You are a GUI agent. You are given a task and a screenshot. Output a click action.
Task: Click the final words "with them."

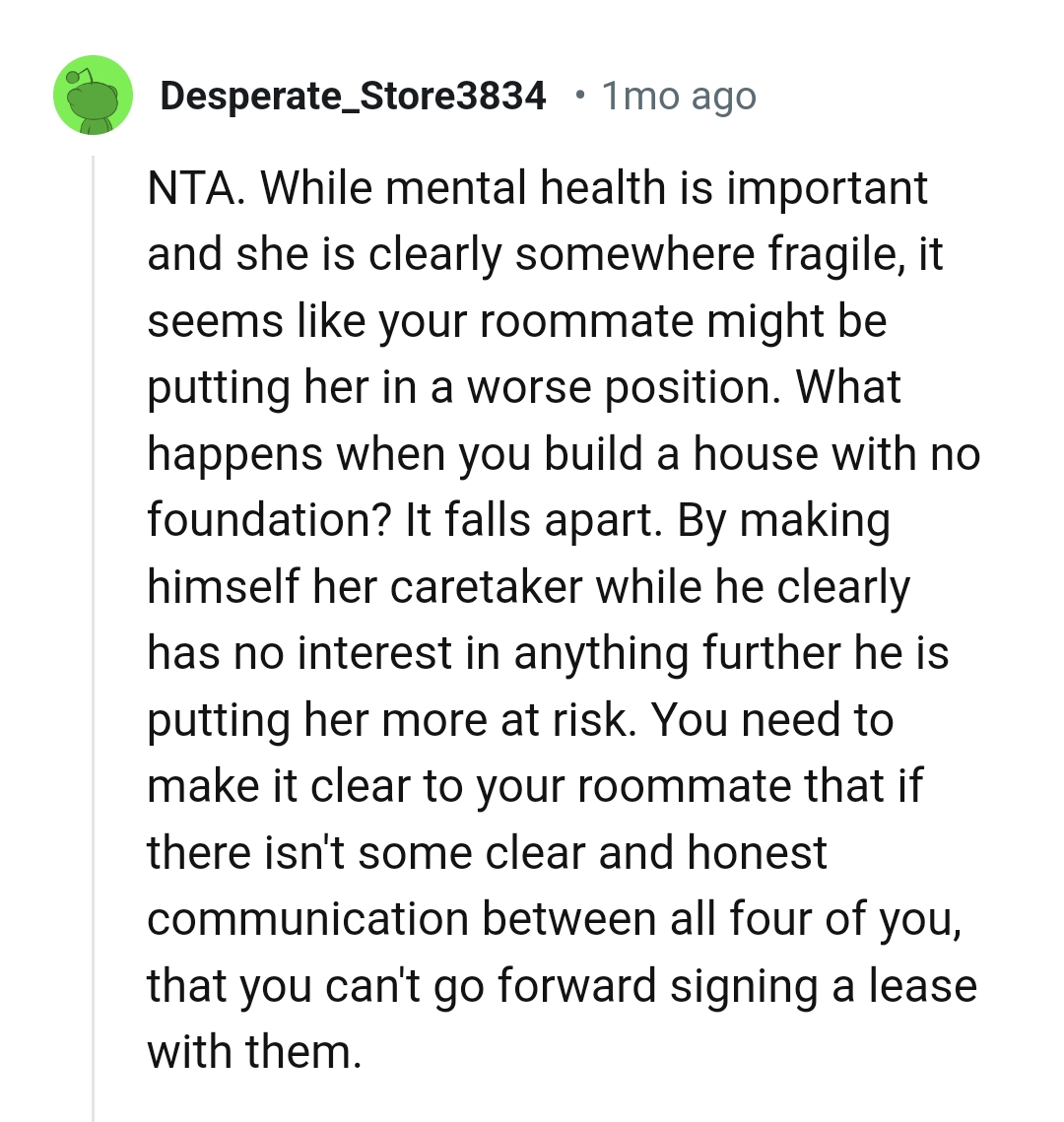click(x=254, y=1052)
